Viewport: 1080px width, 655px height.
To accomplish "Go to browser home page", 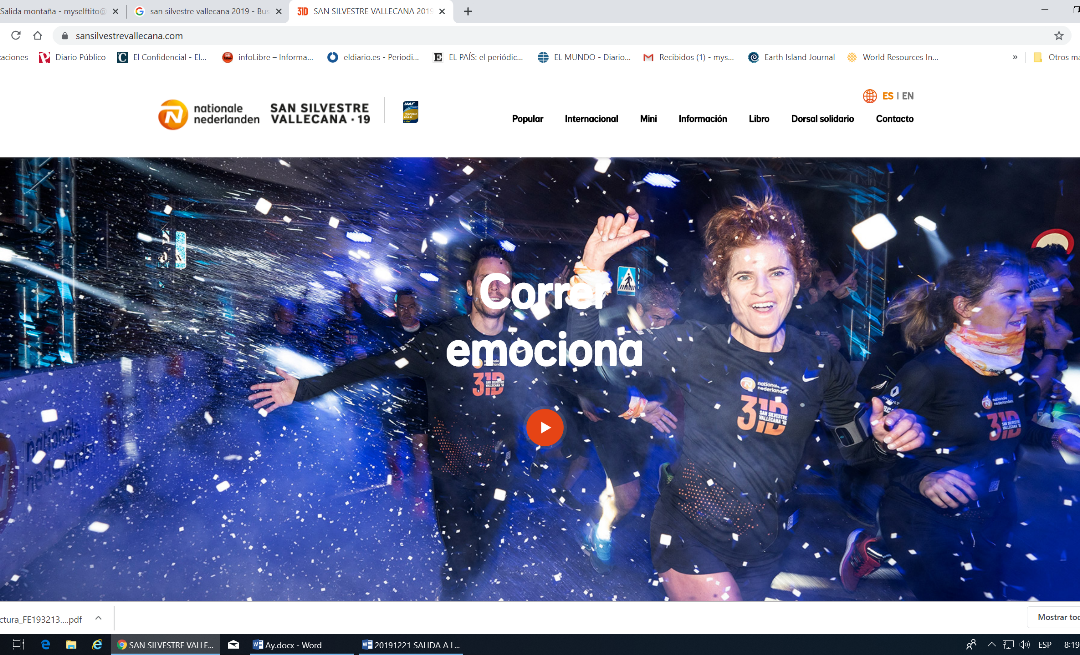I will pos(38,35).
